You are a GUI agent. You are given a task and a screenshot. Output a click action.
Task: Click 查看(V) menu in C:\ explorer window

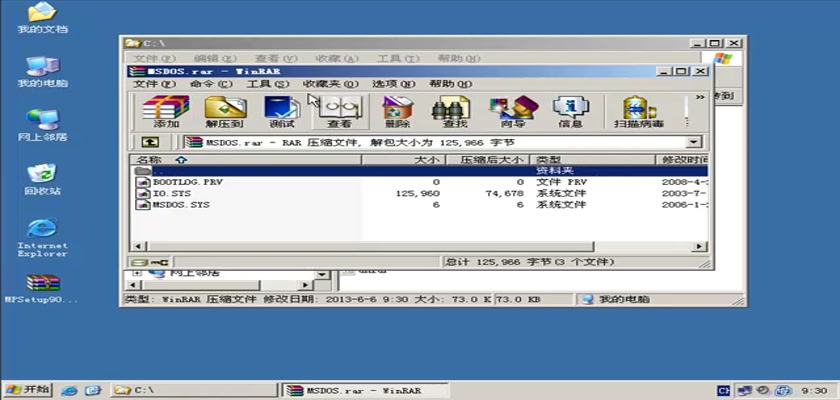tap(276, 58)
